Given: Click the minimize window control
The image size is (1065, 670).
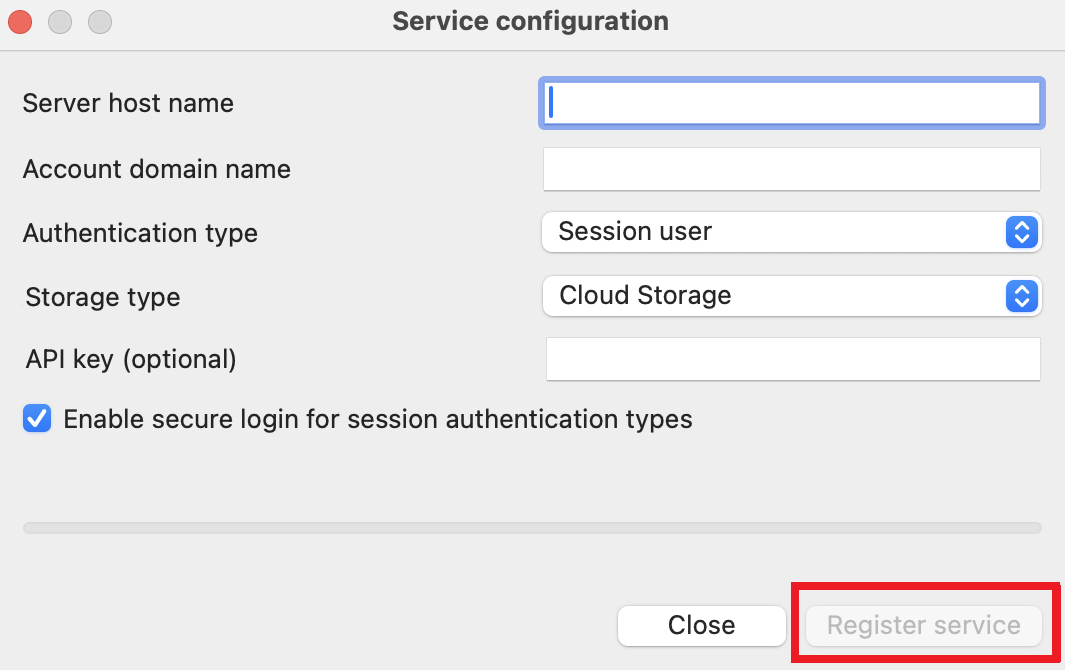Looking at the screenshot, I should 59,20.
